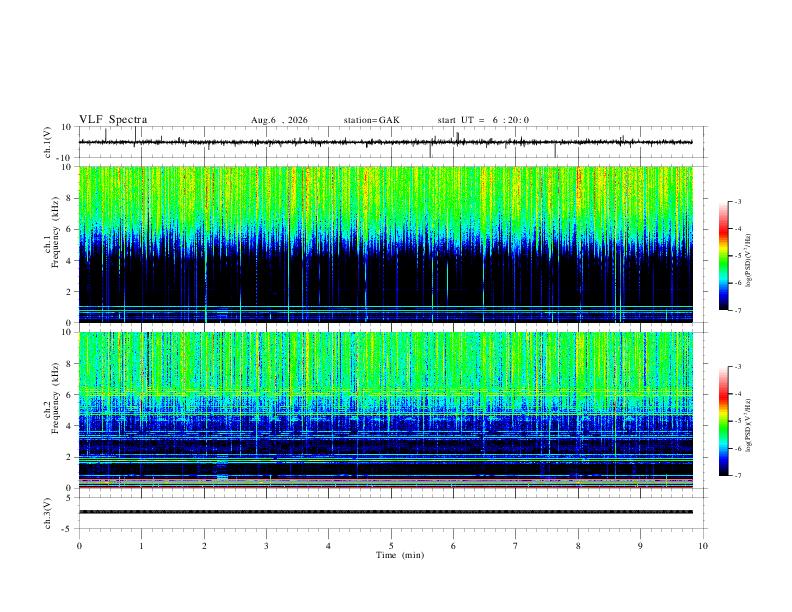This screenshot has height=612, width=792.
Task: Click the -3 label on upper colorbar
Action: tap(738, 201)
